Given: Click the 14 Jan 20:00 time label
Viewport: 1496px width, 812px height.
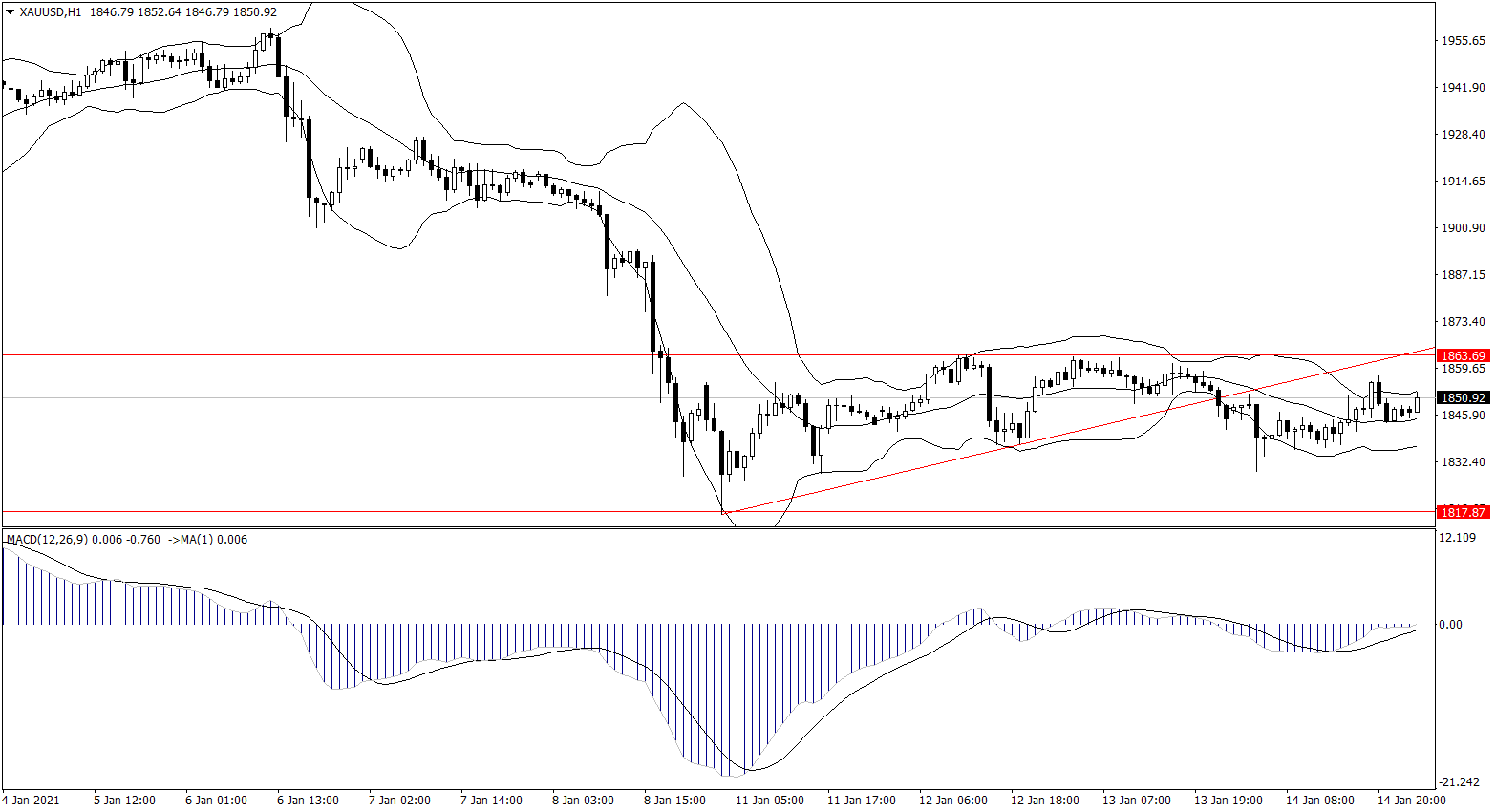Looking at the screenshot, I should 1410,801.
